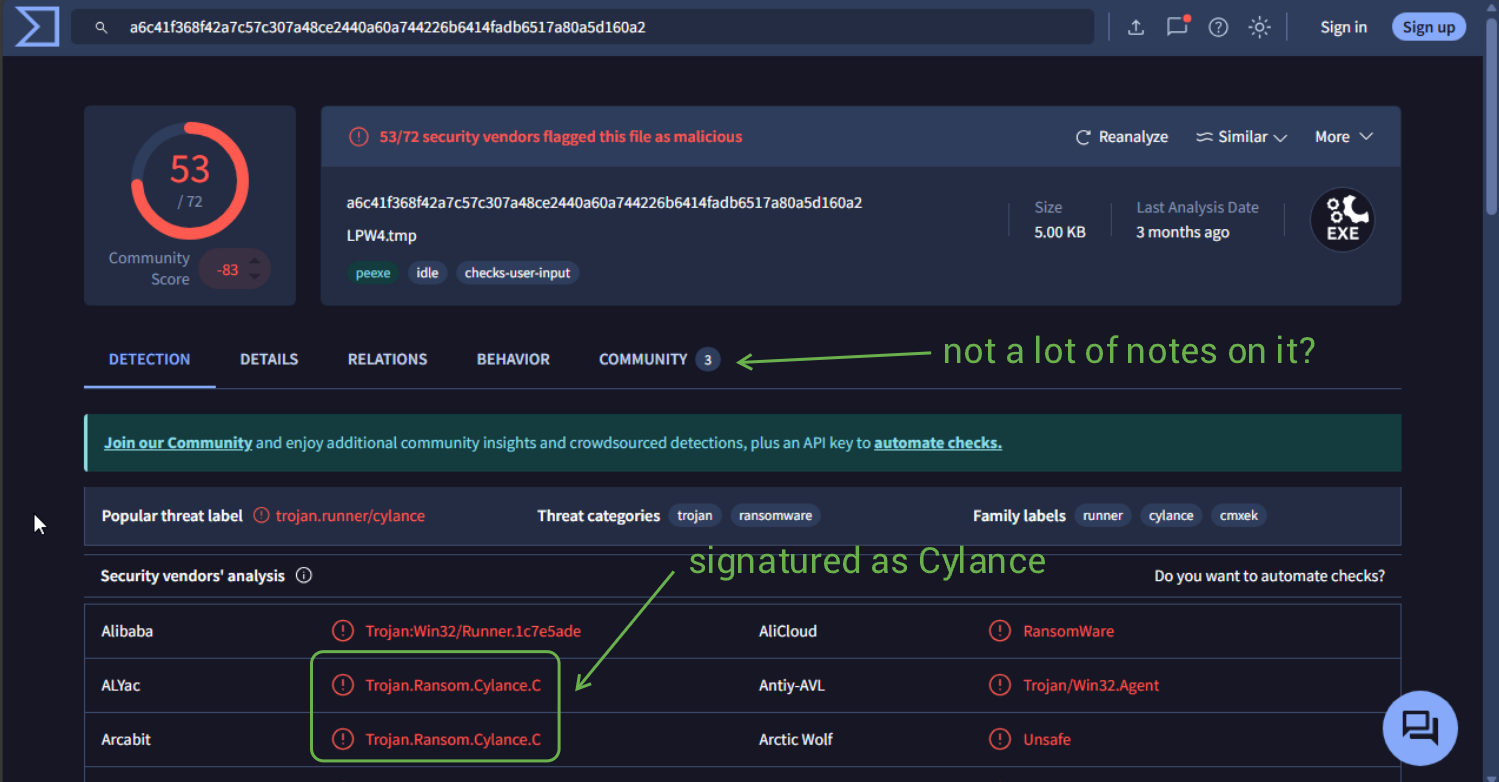Open the help question mark icon
Screen dimensions: 1499x782
tap(1218, 27)
